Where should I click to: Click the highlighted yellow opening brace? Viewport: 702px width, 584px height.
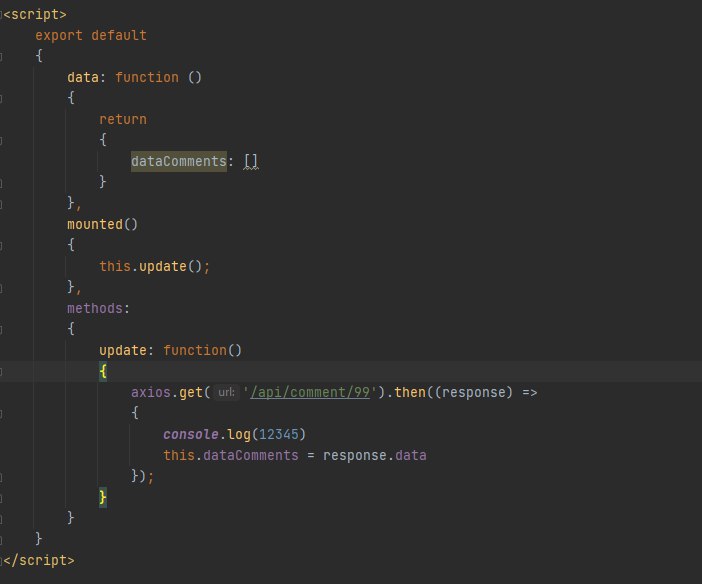tap(103, 371)
